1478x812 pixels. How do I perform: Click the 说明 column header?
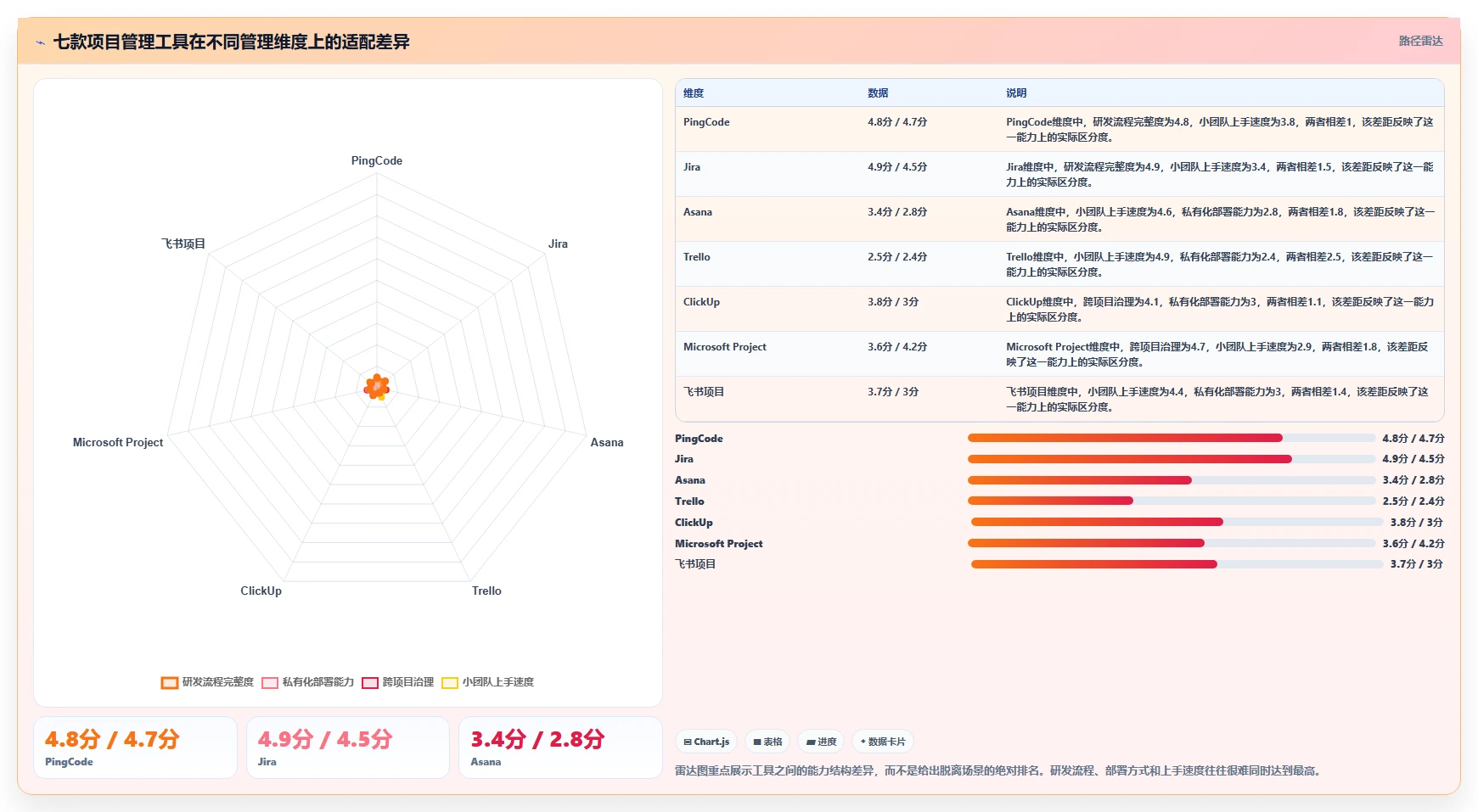(x=1016, y=93)
